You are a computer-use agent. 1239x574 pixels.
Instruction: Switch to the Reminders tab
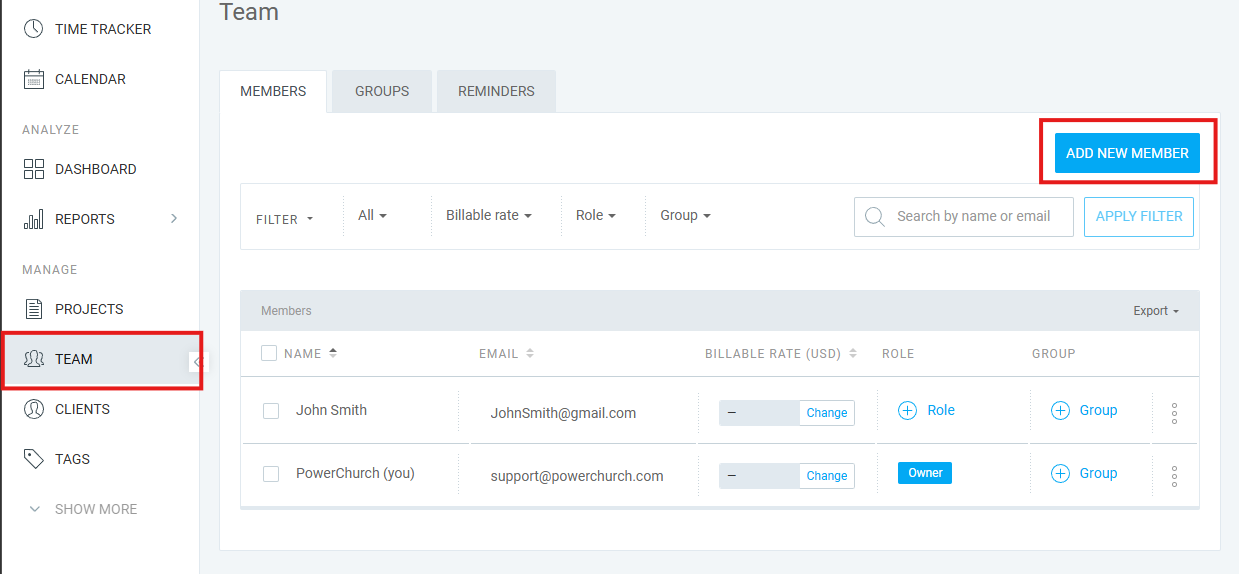(496, 91)
